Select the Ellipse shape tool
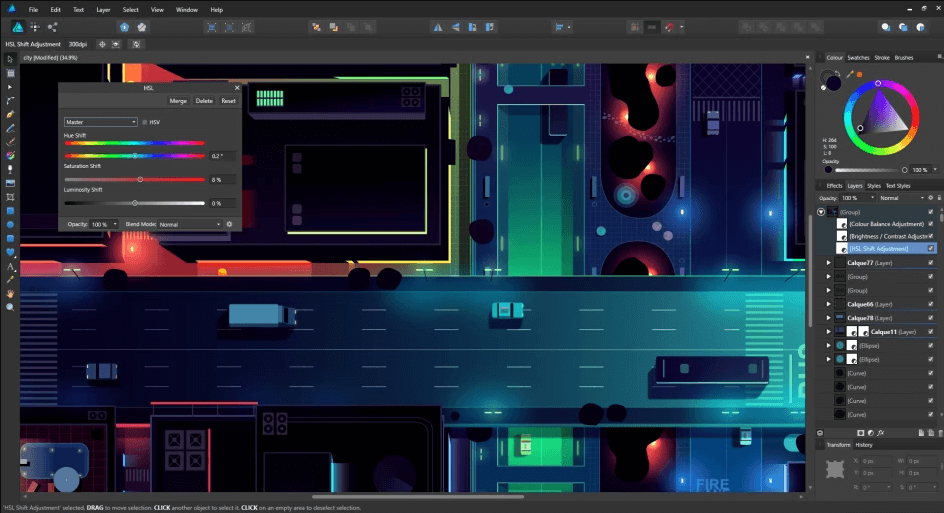944x513 pixels. tap(10, 225)
